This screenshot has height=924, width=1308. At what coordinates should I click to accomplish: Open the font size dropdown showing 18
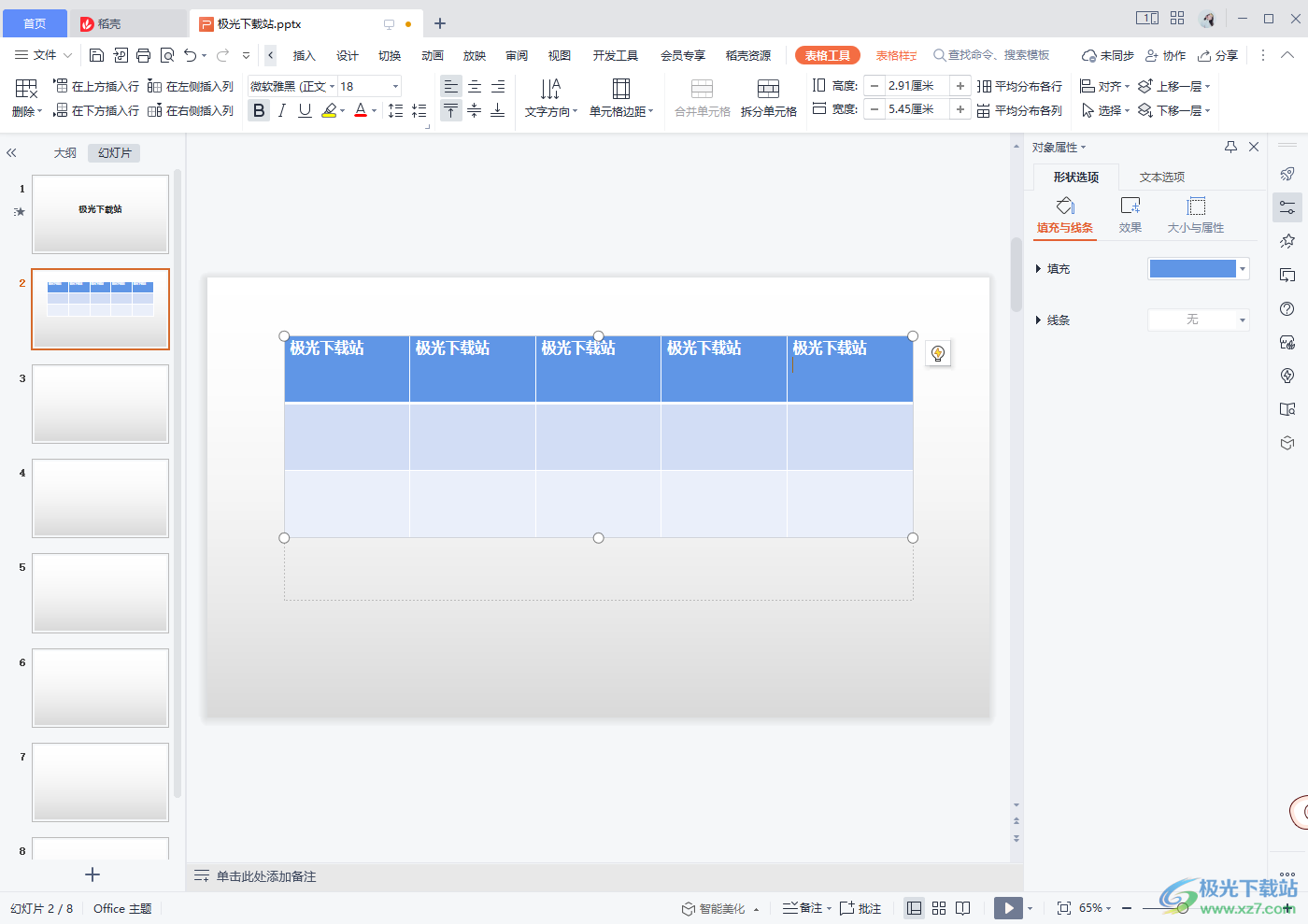tap(395, 86)
